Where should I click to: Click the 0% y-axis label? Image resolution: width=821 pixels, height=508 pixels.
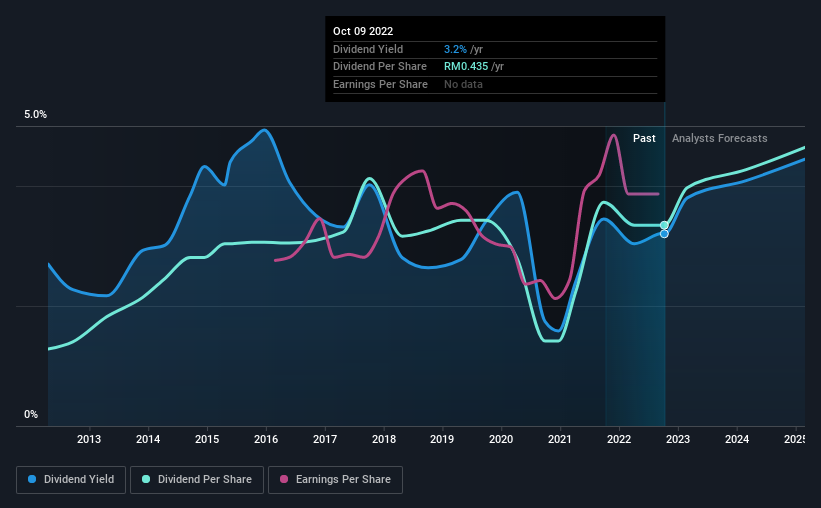tap(31, 414)
